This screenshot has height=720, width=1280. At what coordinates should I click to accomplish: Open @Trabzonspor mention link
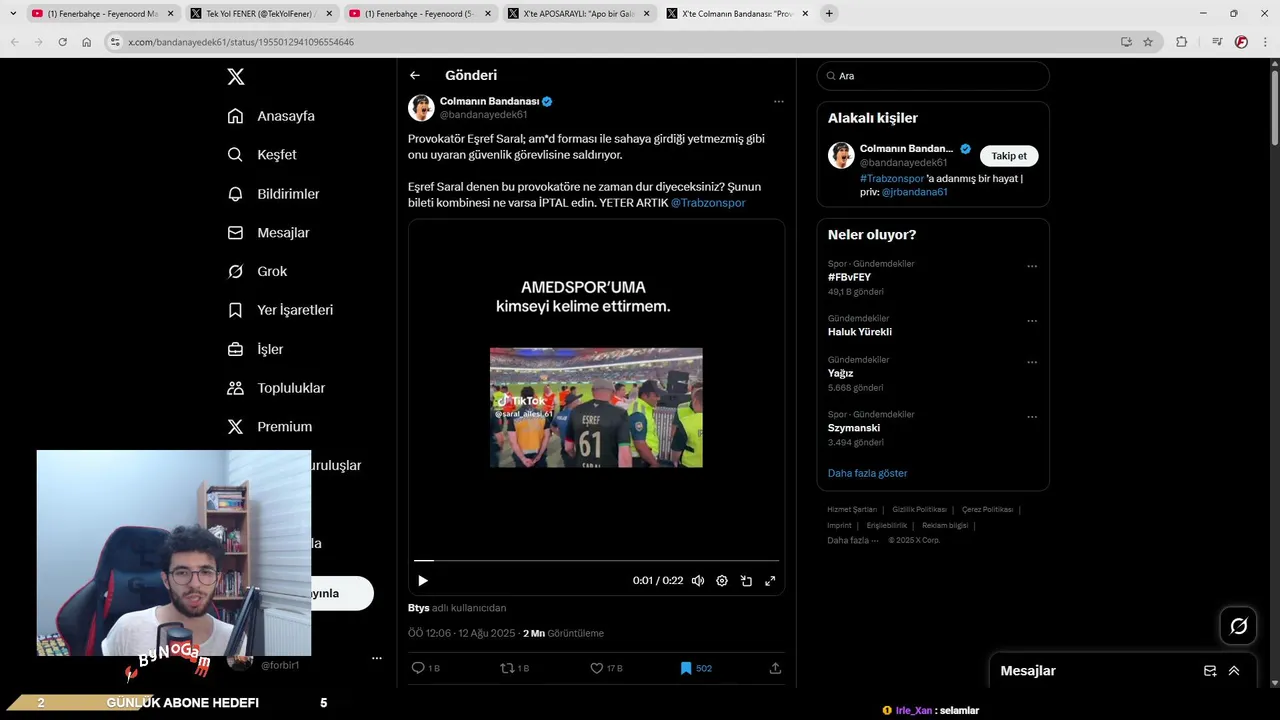pos(708,203)
